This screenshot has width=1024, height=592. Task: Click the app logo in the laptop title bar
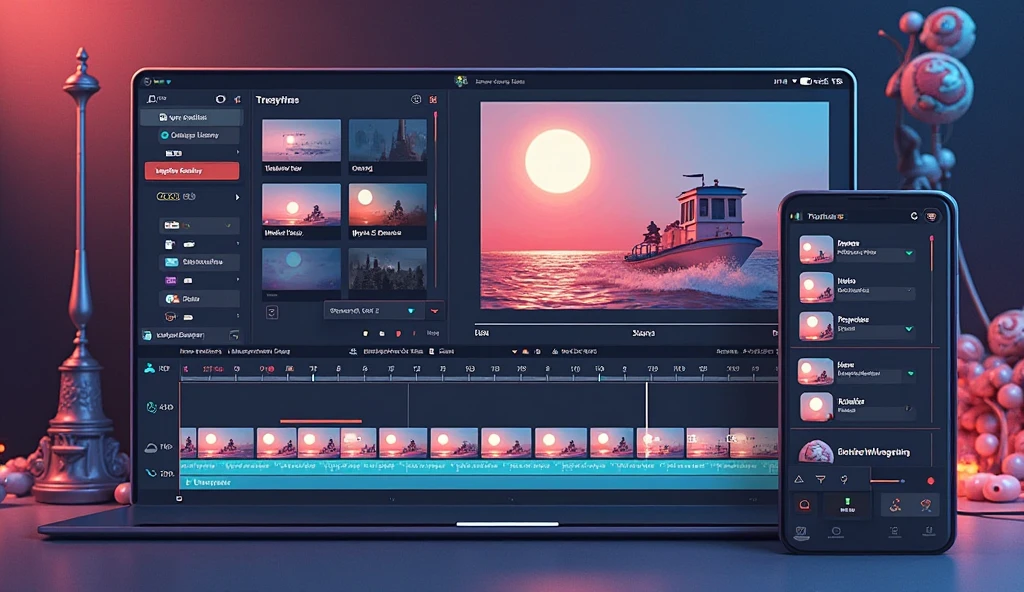point(461,81)
